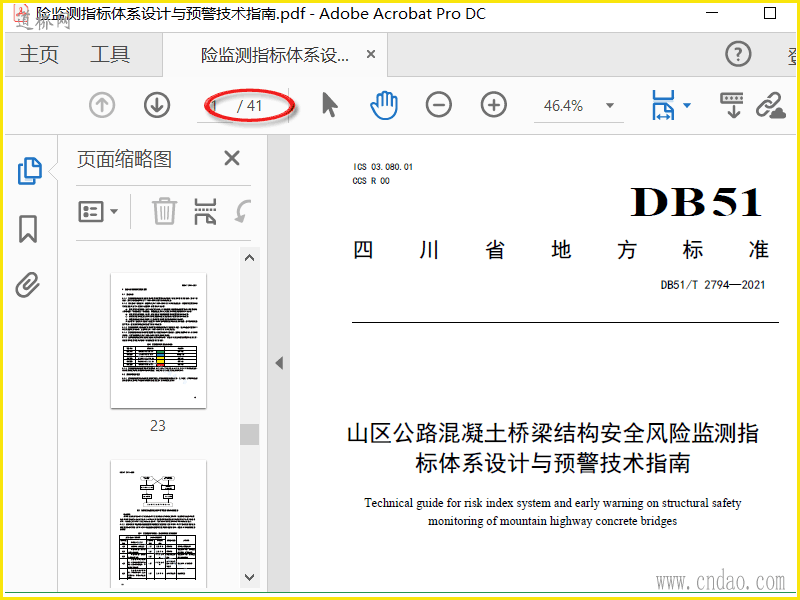
Task: Zoom in with the plus button
Action: 494,106
